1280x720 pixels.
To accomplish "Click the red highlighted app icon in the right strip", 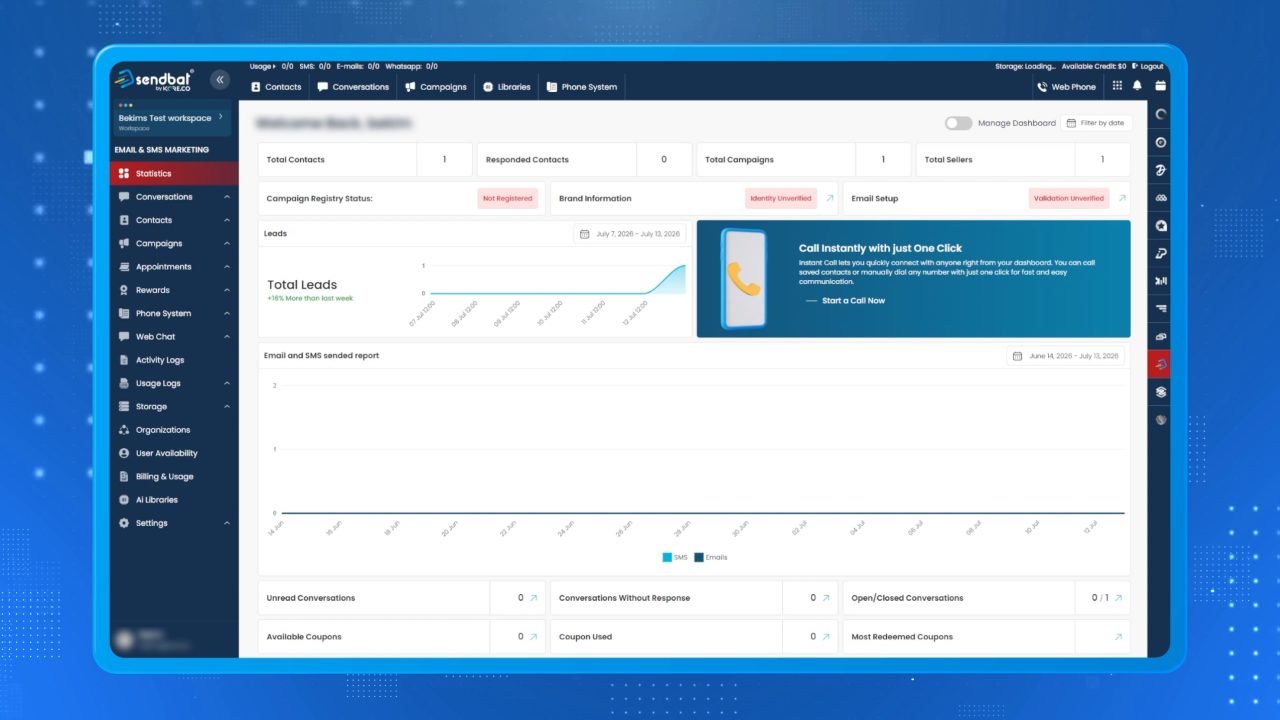I will pyautogui.click(x=1160, y=364).
